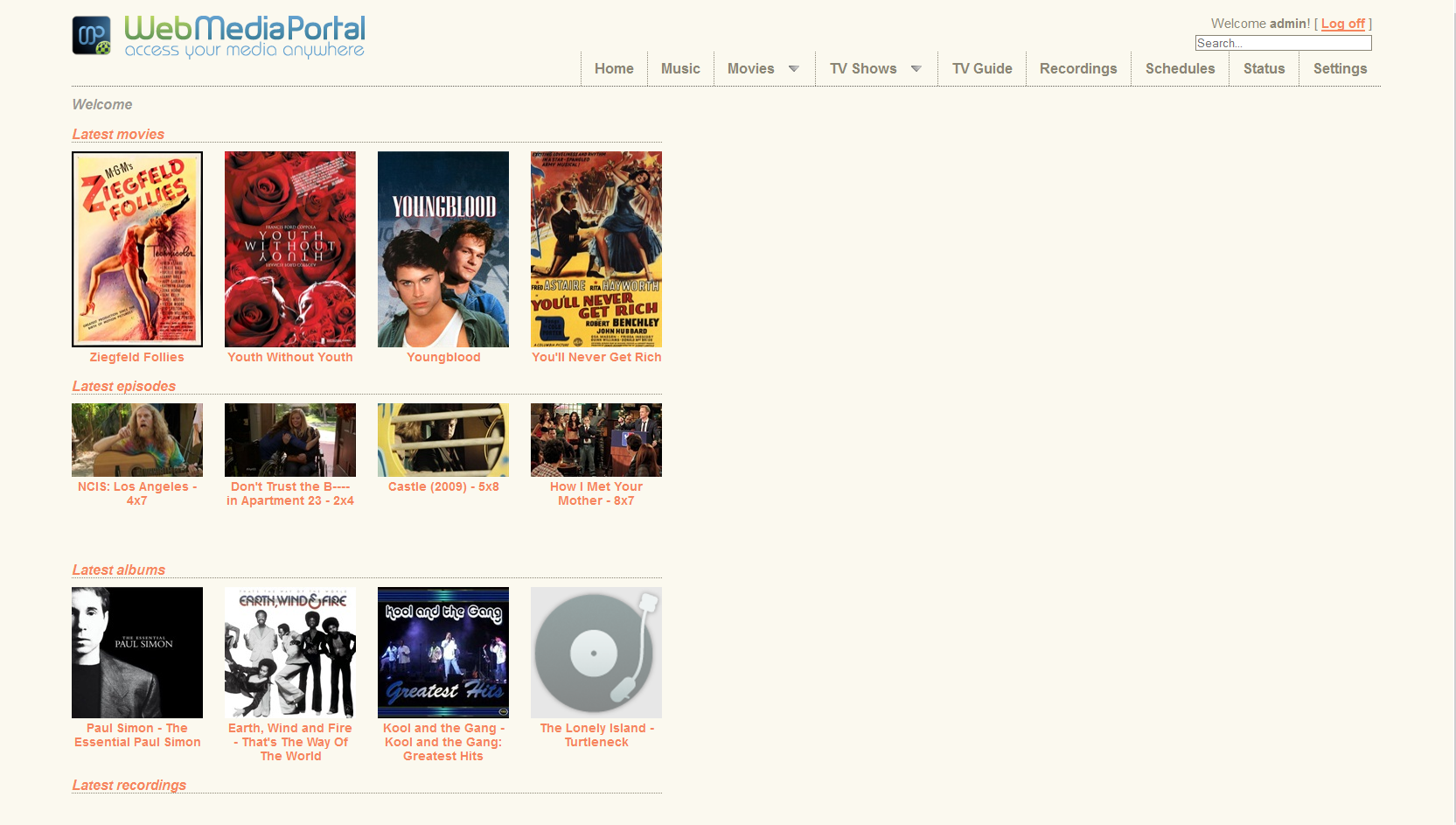1456x825 pixels.
Task: Click the NCIS: Los Angeles - 4x7 link
Action: [x=137, y=493]
